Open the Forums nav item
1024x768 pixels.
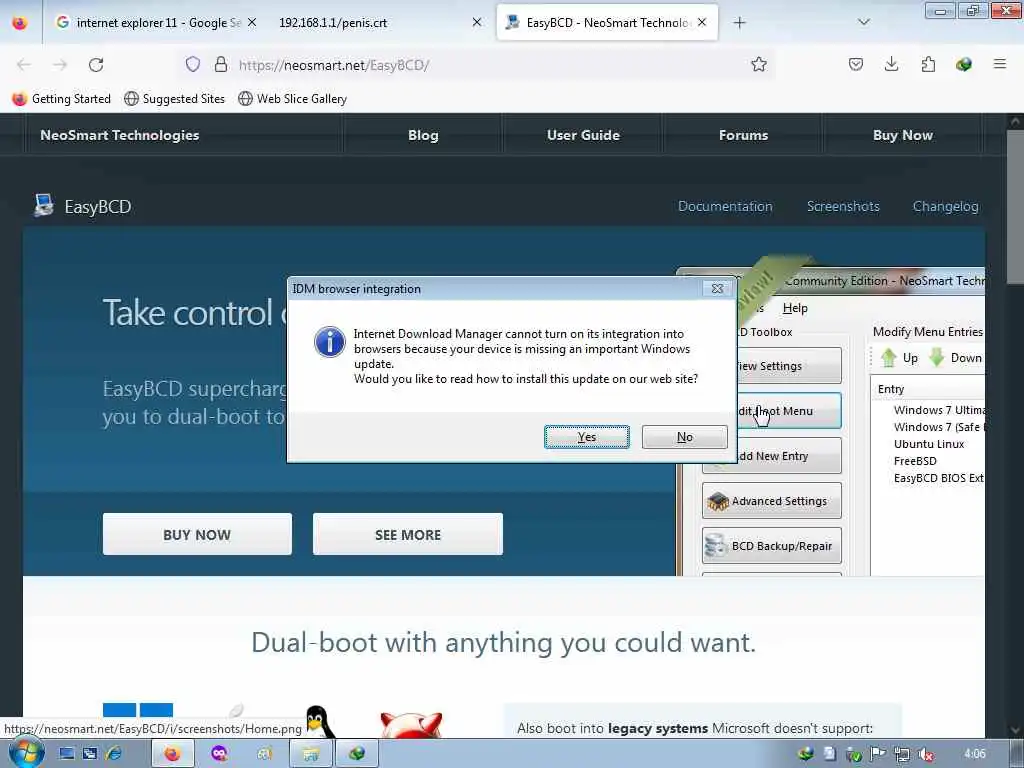pyautogui.click(x=743, y=135)
